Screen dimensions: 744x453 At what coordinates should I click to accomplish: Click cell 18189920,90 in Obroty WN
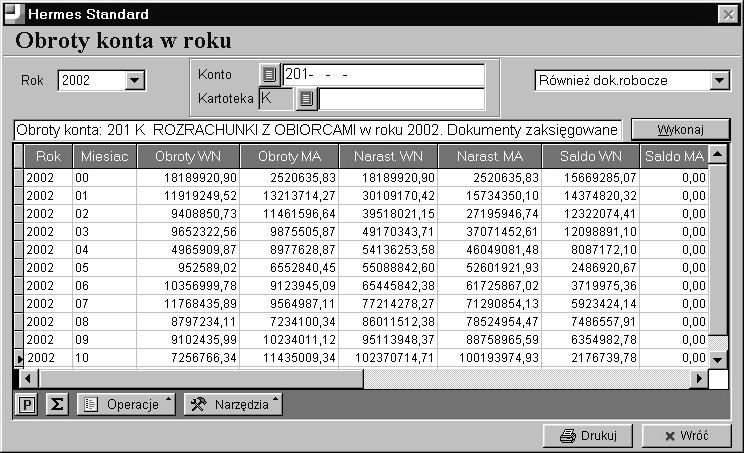tap(188, 178)
